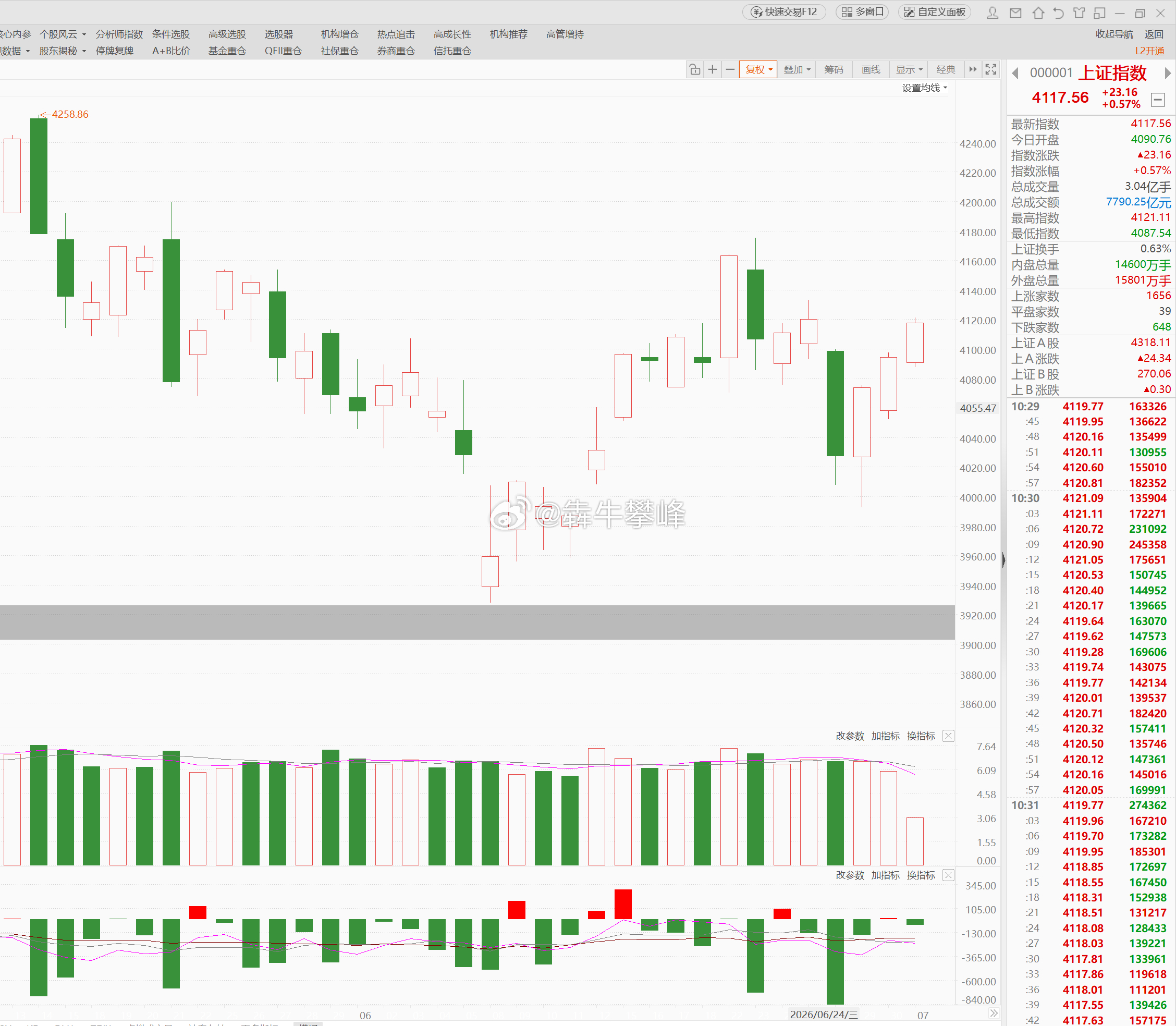This screenshot has width=1176, height=1026.
Task: Click 改参数 on the bottom indicator
Action: point(850,875)
